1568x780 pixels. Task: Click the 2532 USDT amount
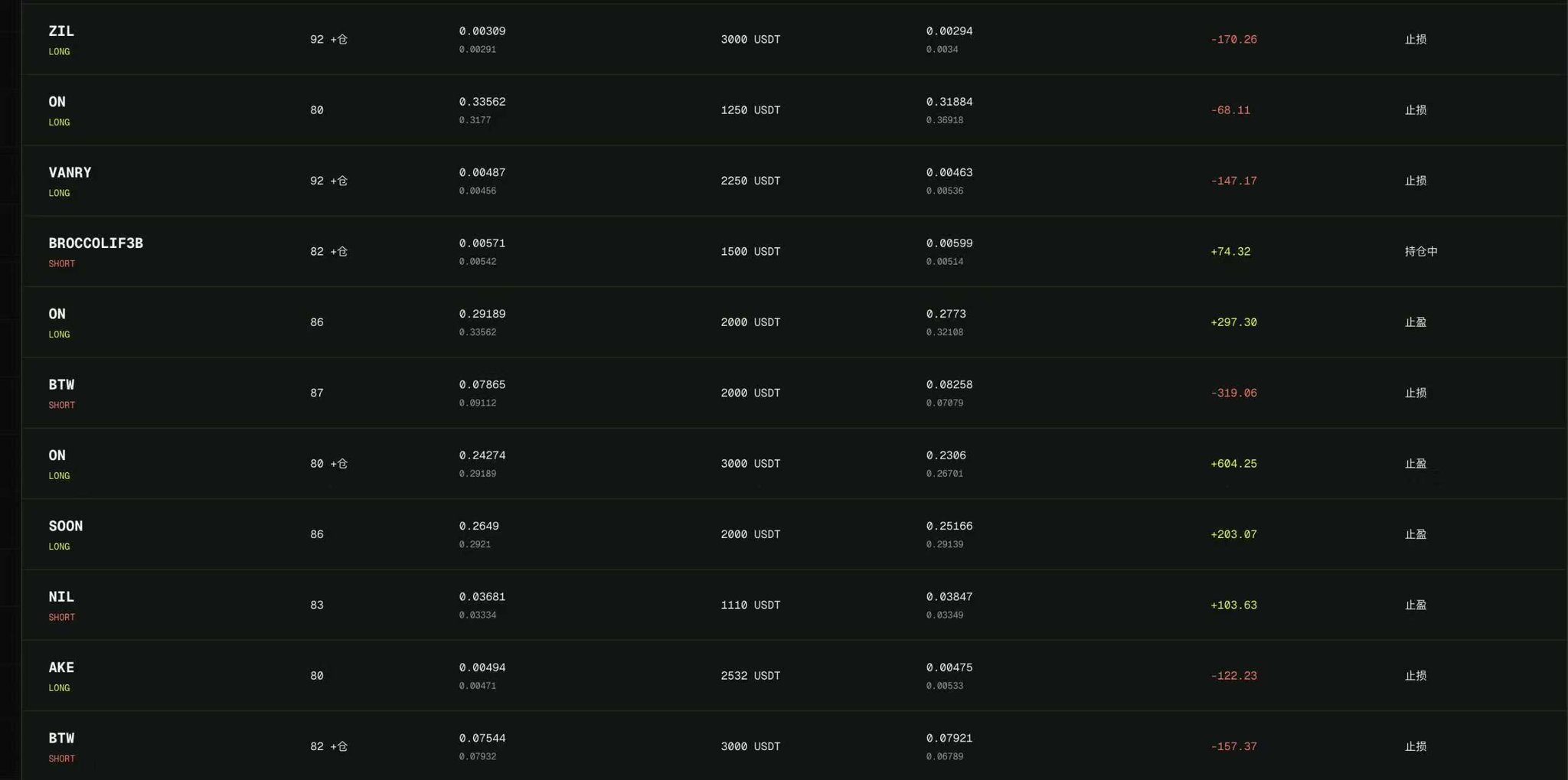750,676
